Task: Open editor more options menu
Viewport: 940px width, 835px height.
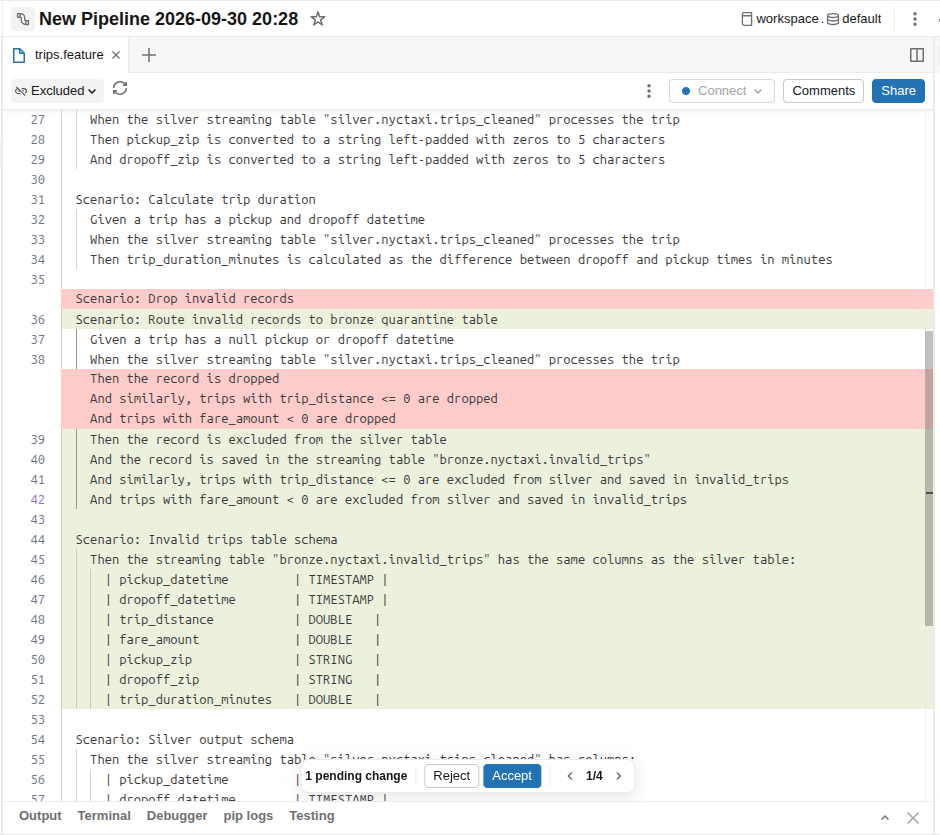Action: point(649,91)
